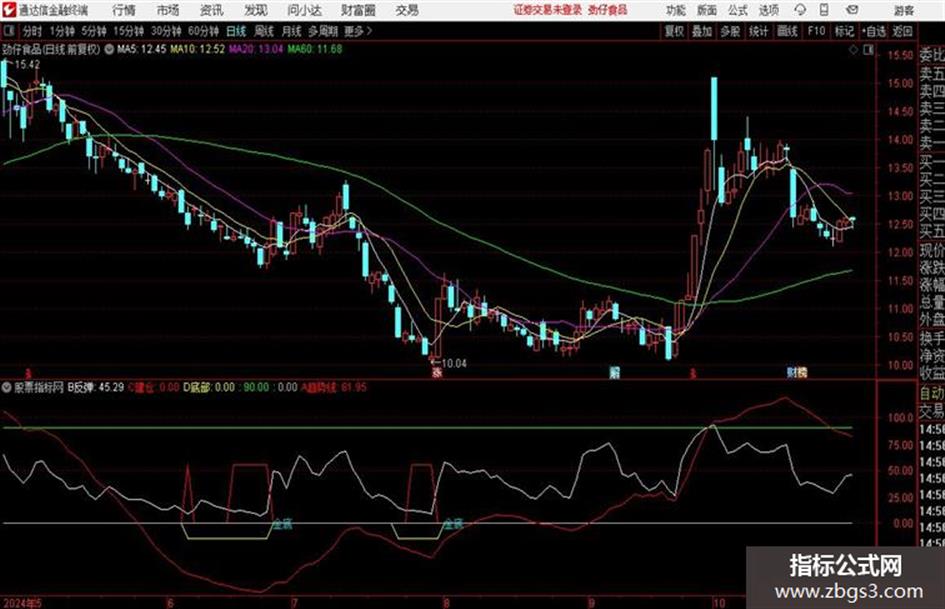Toggle the 自选 watchlist button
Viewport: 945px width, 609px height.
(x=874, y=31)
